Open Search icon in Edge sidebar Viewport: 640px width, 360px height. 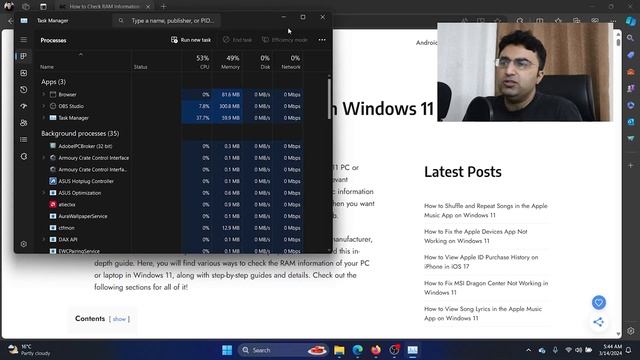631,38
